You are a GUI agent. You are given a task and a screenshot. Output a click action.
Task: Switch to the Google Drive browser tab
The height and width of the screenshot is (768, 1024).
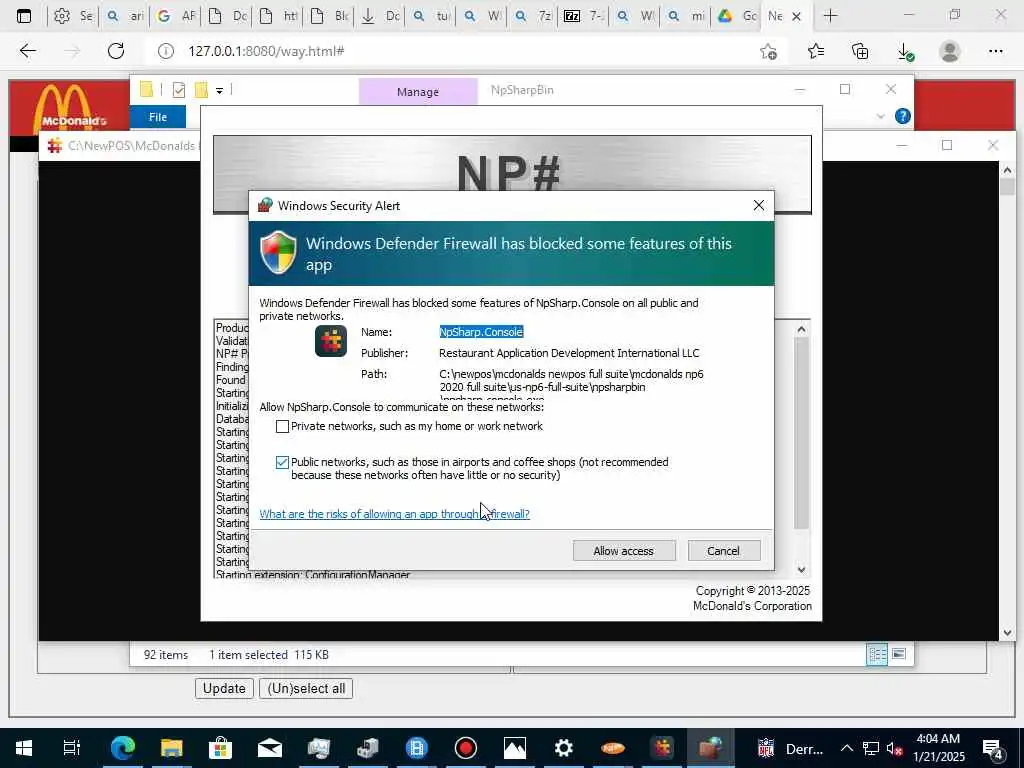tap(737, 16)
